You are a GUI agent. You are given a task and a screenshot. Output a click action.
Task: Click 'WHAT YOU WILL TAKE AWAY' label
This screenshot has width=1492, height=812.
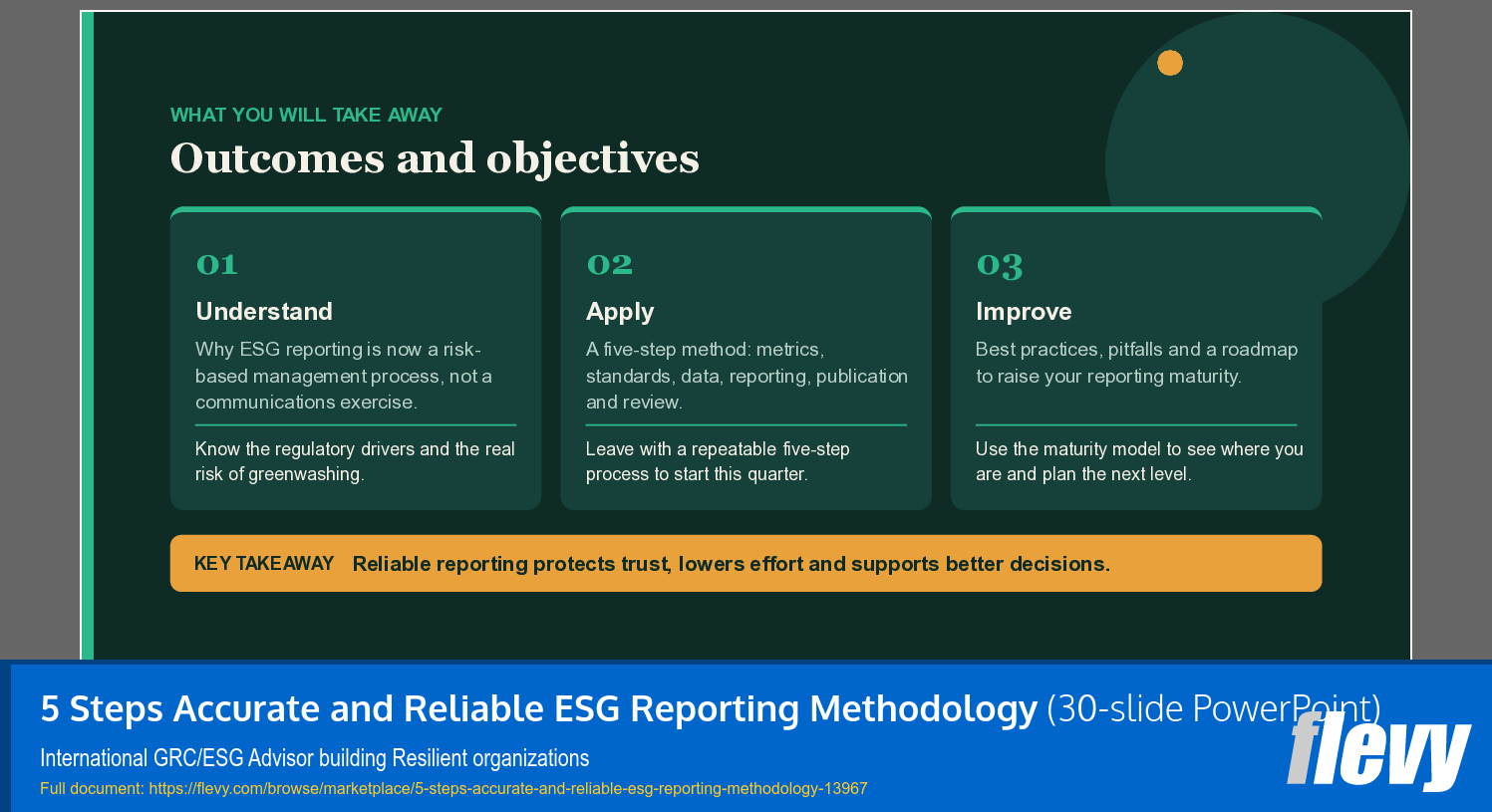pyautogui.click(x=306, y=115)
